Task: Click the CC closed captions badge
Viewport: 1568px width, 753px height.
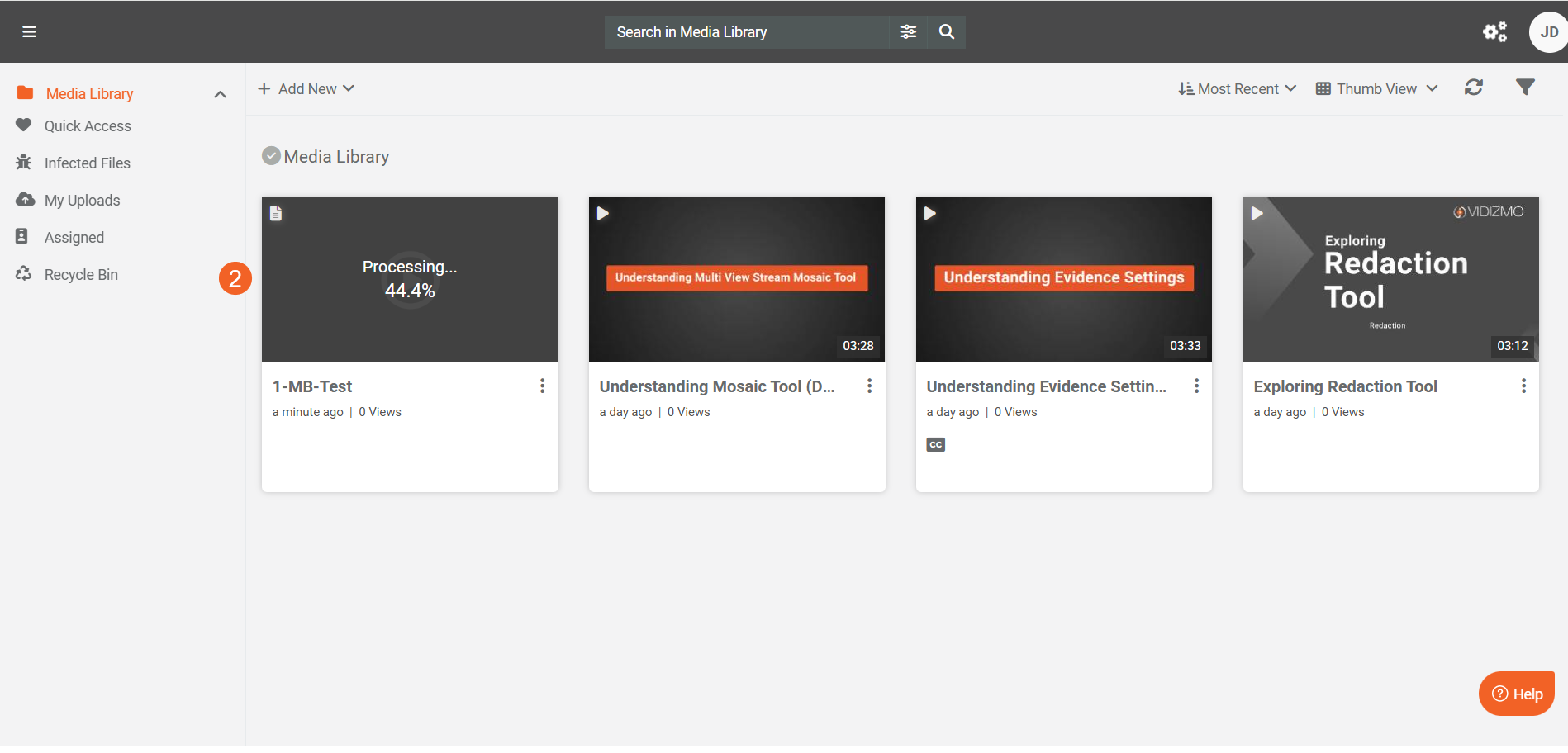Action: click(935, 444)
